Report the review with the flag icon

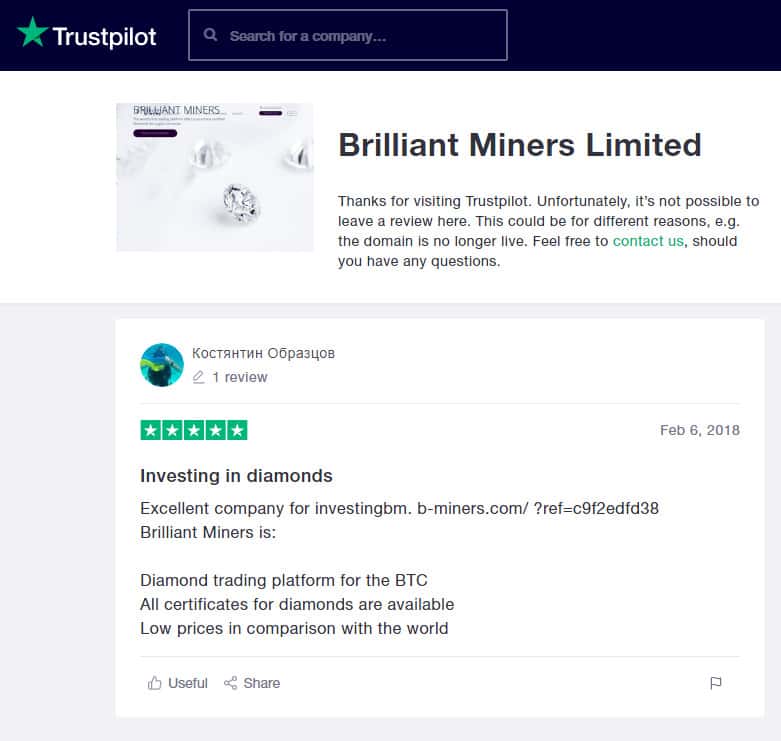click(x=715, y=683)
